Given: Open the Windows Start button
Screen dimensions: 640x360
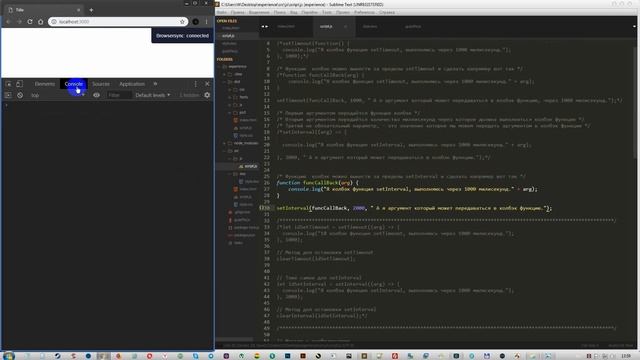Looking at the screenshot, I should tap(8, 356).
